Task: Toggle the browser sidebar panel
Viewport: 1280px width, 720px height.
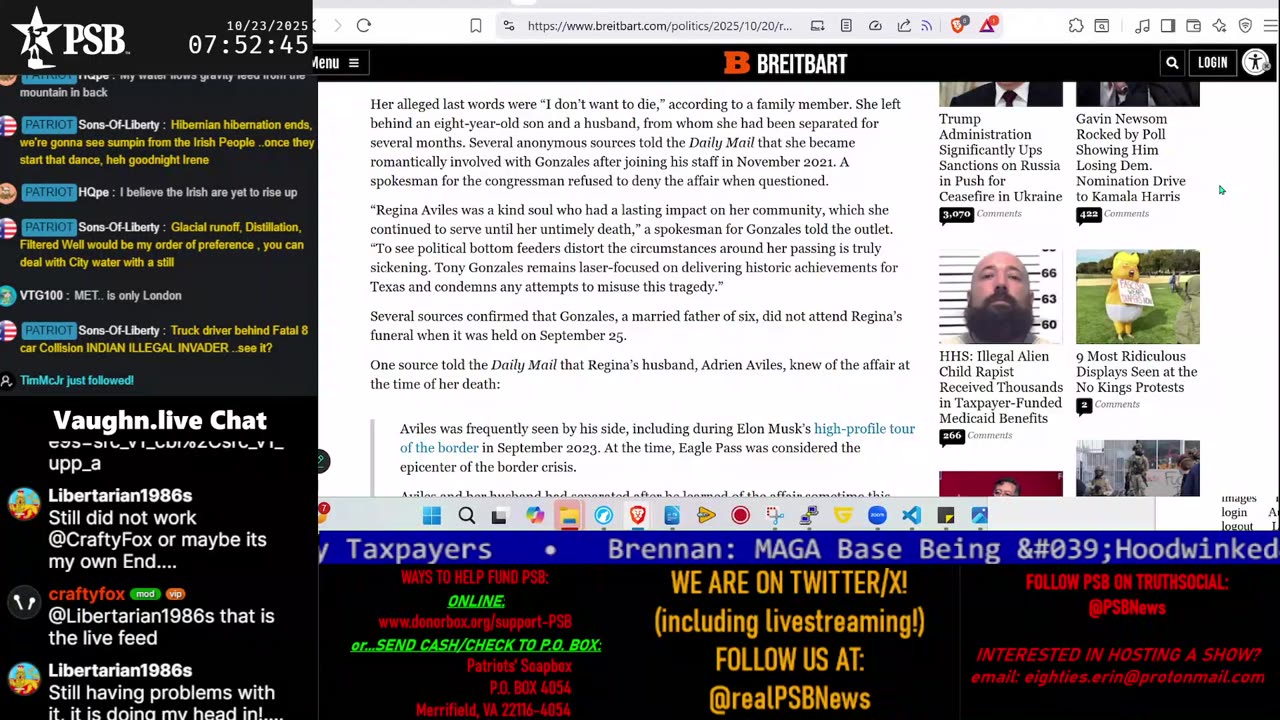Action: 1168,25
